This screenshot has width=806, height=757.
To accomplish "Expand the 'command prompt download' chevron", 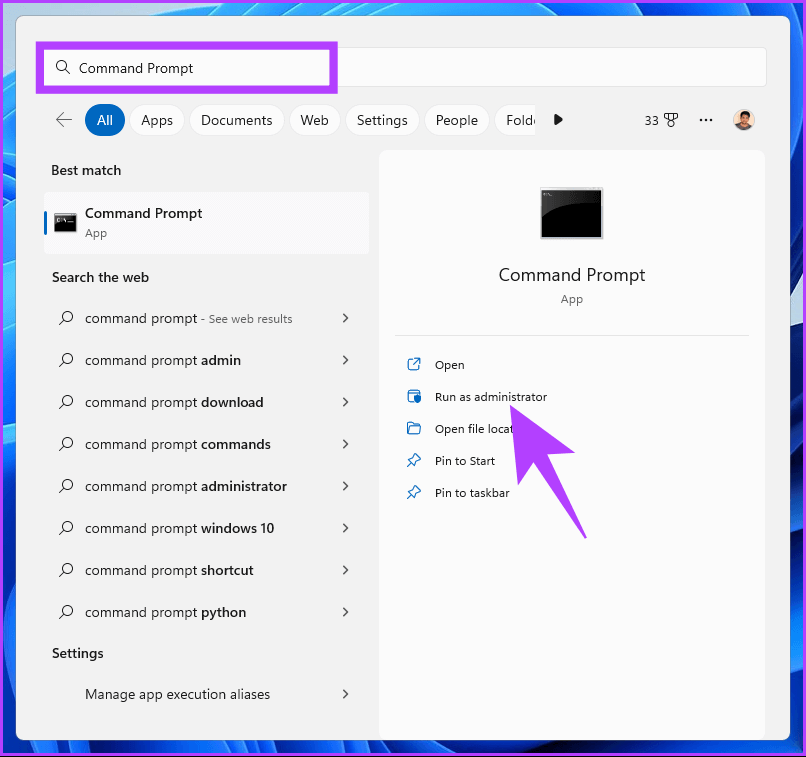I will (x=345, y=402).
